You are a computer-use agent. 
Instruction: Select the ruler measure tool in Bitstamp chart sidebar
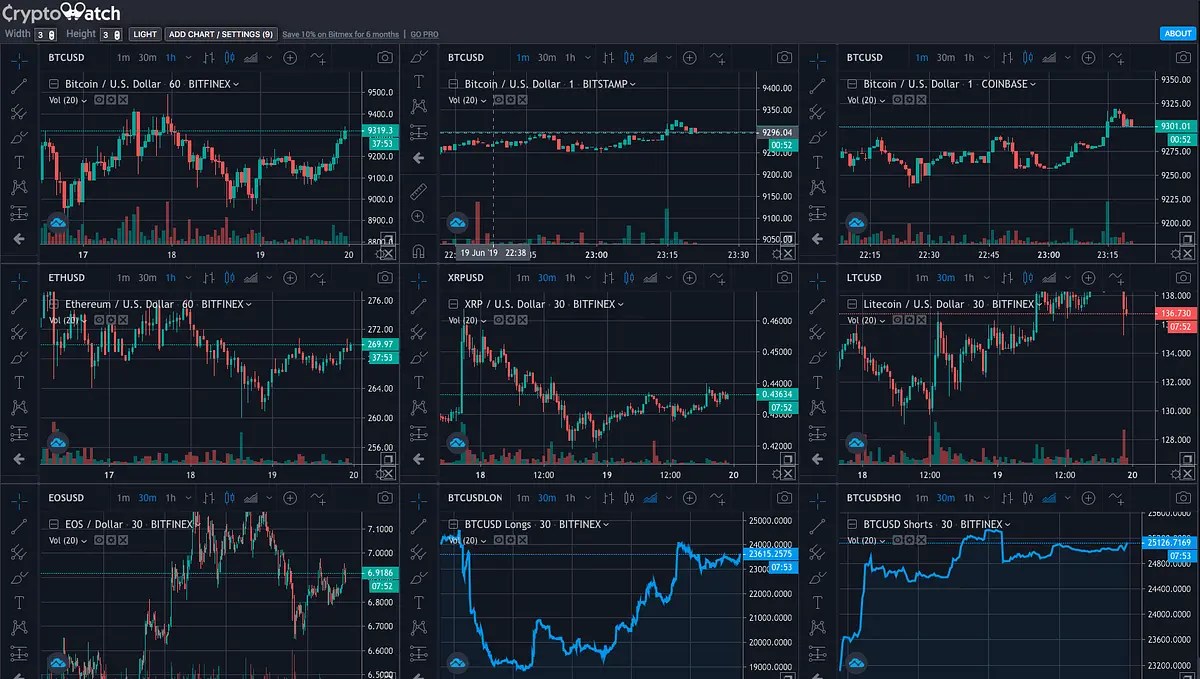(419, 189)
